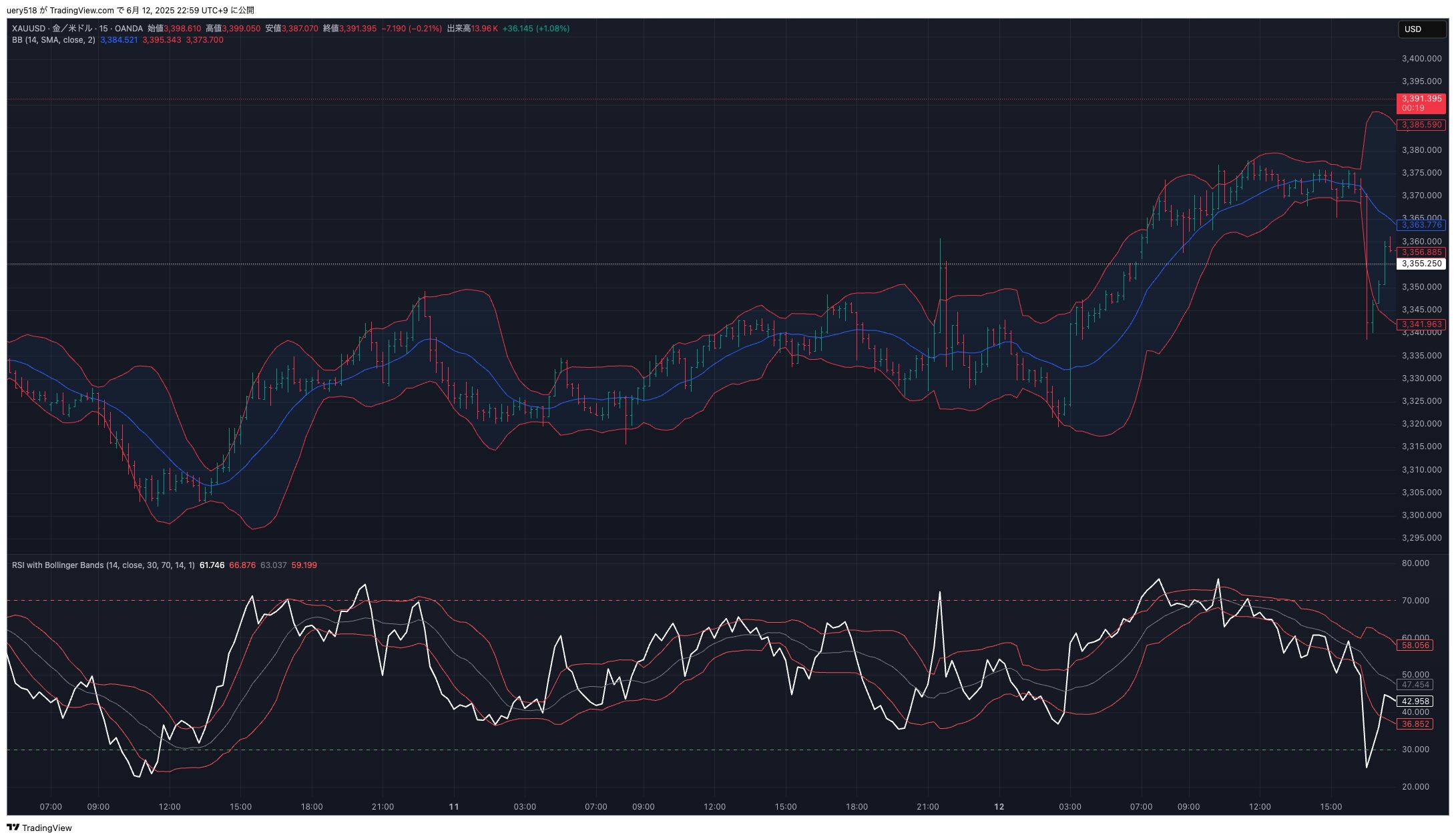
Task: Click the 3,341.963 lower band price label
Action: [x=1421, y=324]
